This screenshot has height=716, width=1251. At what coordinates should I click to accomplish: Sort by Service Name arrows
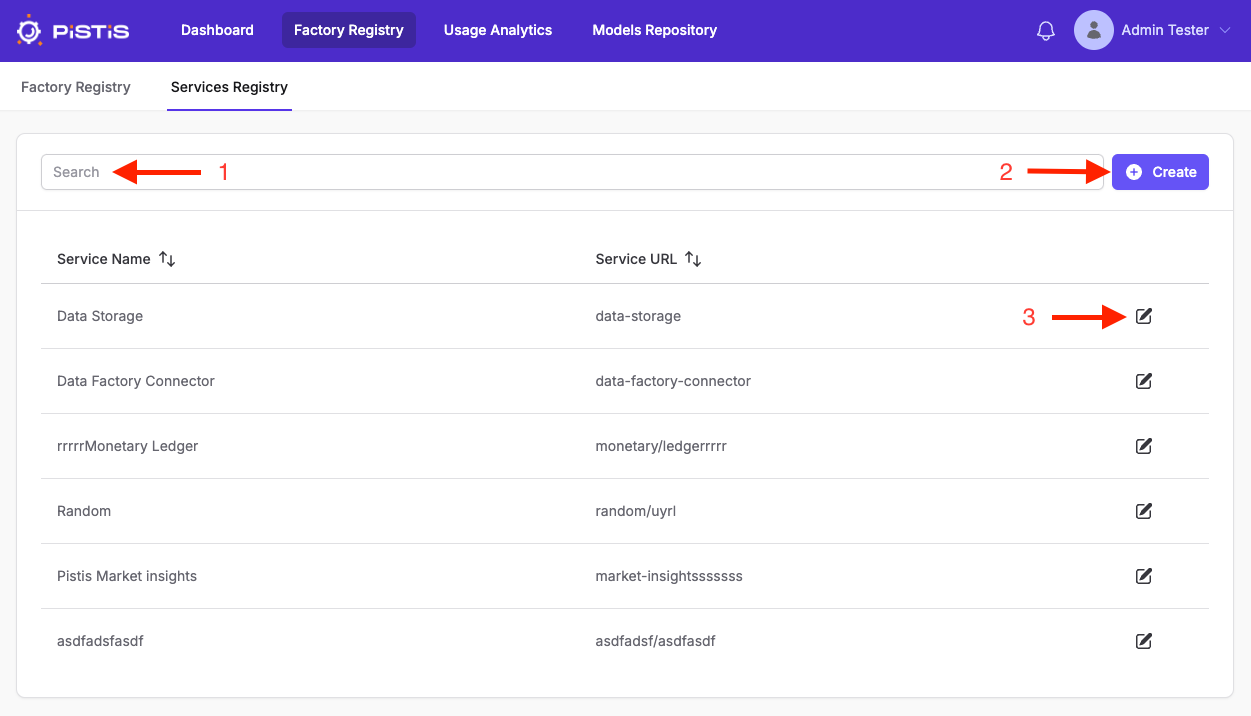pyautogui.click(x=167, y=259)
